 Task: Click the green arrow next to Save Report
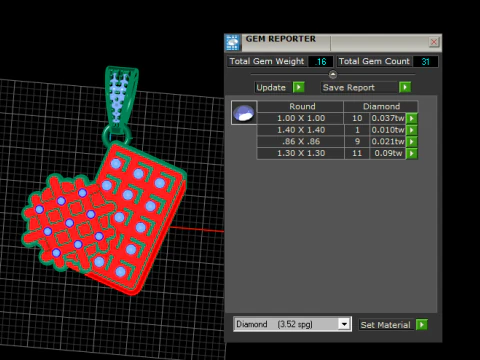(405, 87)
